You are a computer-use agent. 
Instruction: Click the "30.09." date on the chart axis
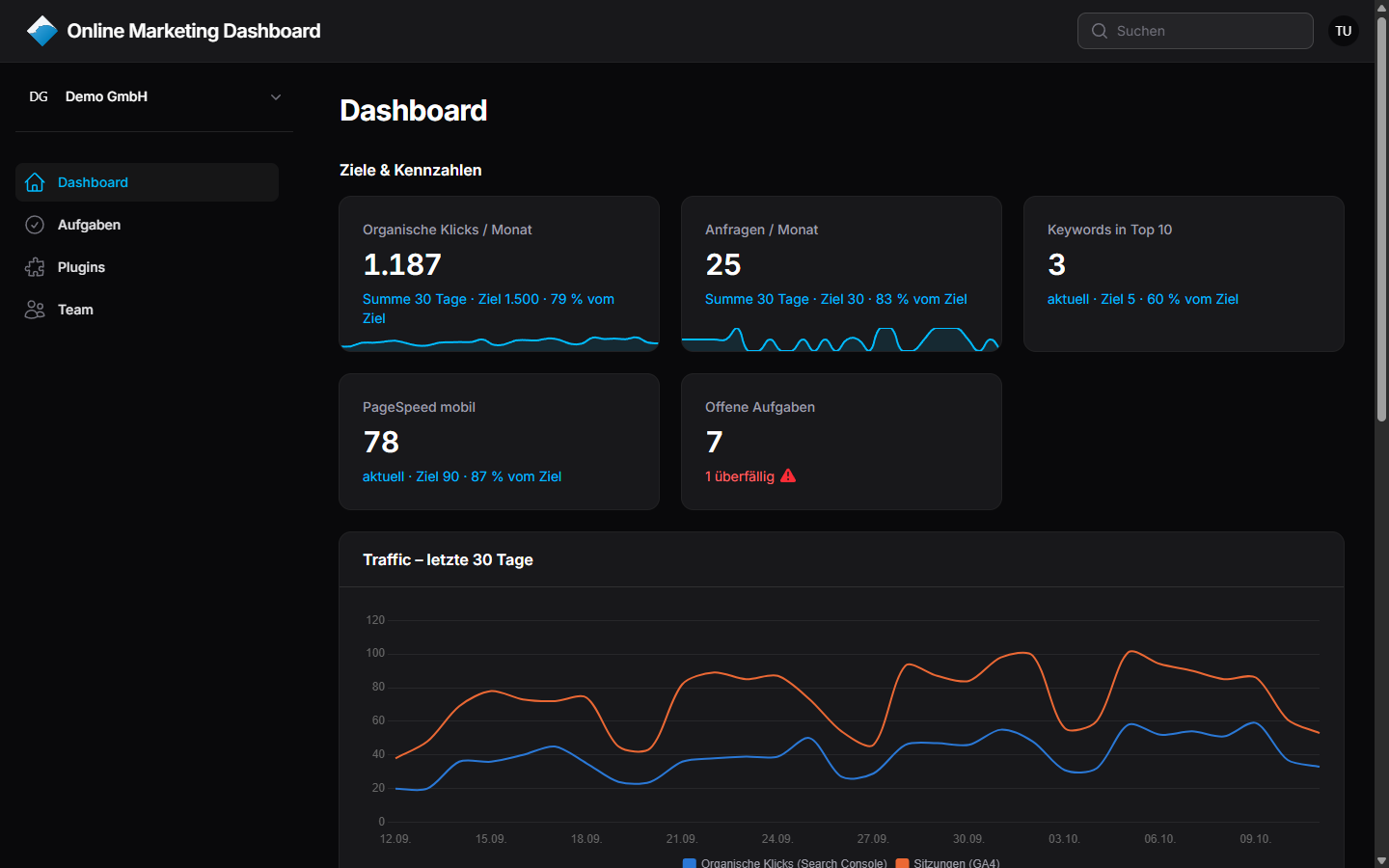[968, 839]
